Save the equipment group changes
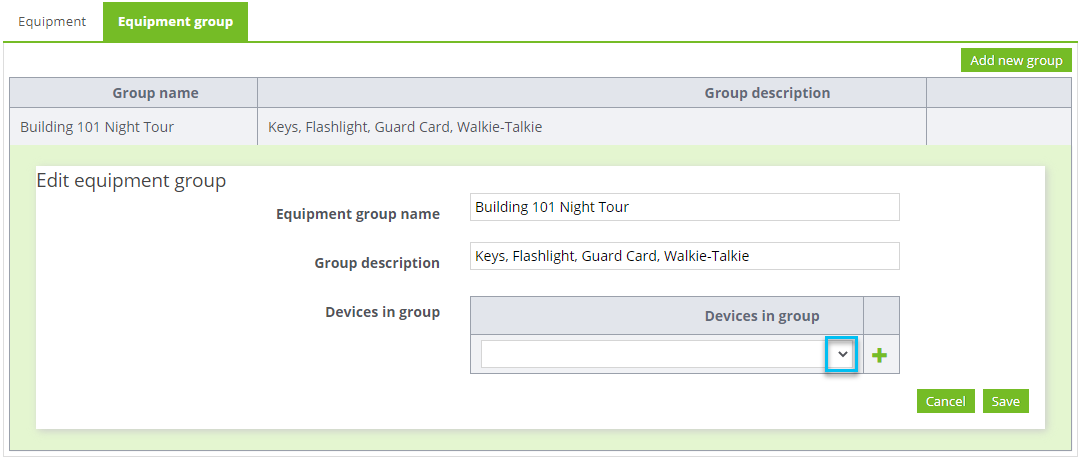Viewport: 1078px width, 457px height. click(1006, 401)
